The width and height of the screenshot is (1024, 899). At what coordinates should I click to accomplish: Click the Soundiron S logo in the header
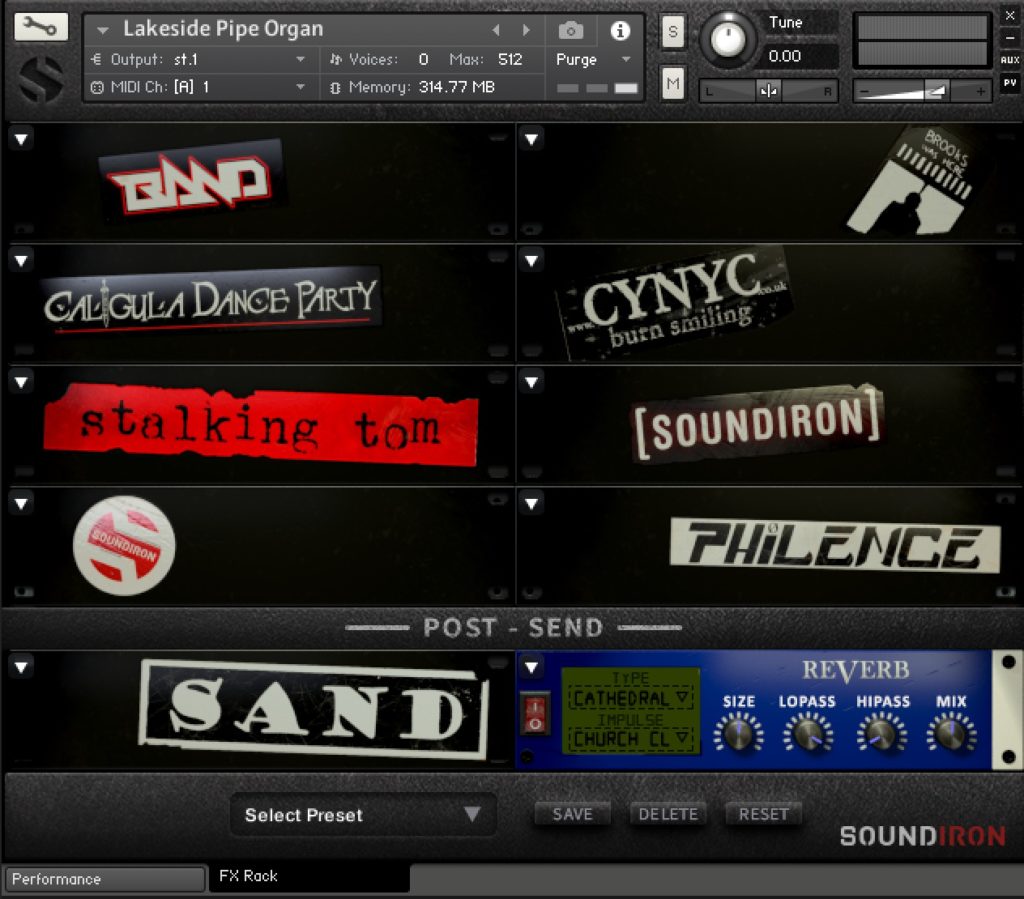[41, 80]
